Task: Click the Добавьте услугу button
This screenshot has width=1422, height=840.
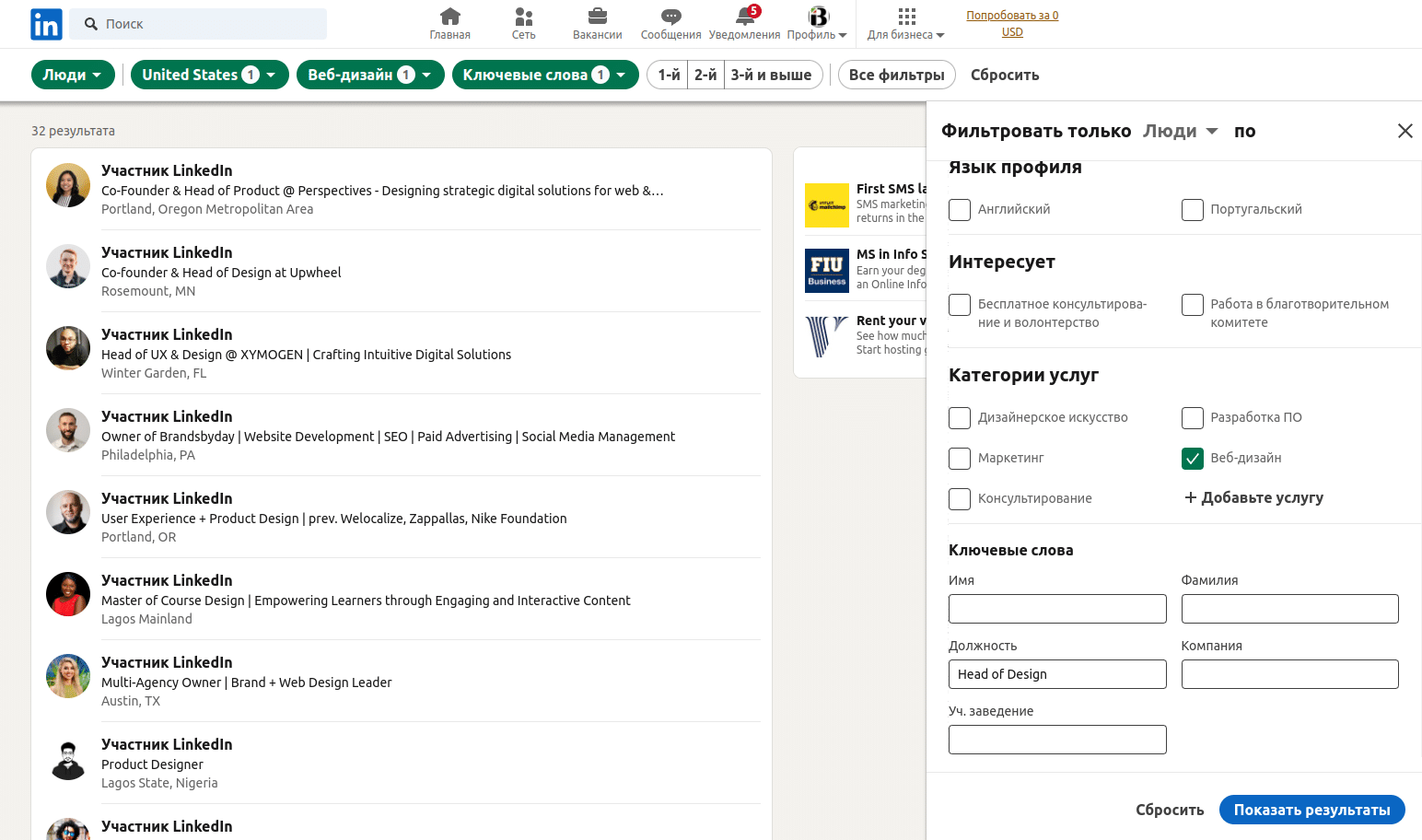Action: 1253,498
